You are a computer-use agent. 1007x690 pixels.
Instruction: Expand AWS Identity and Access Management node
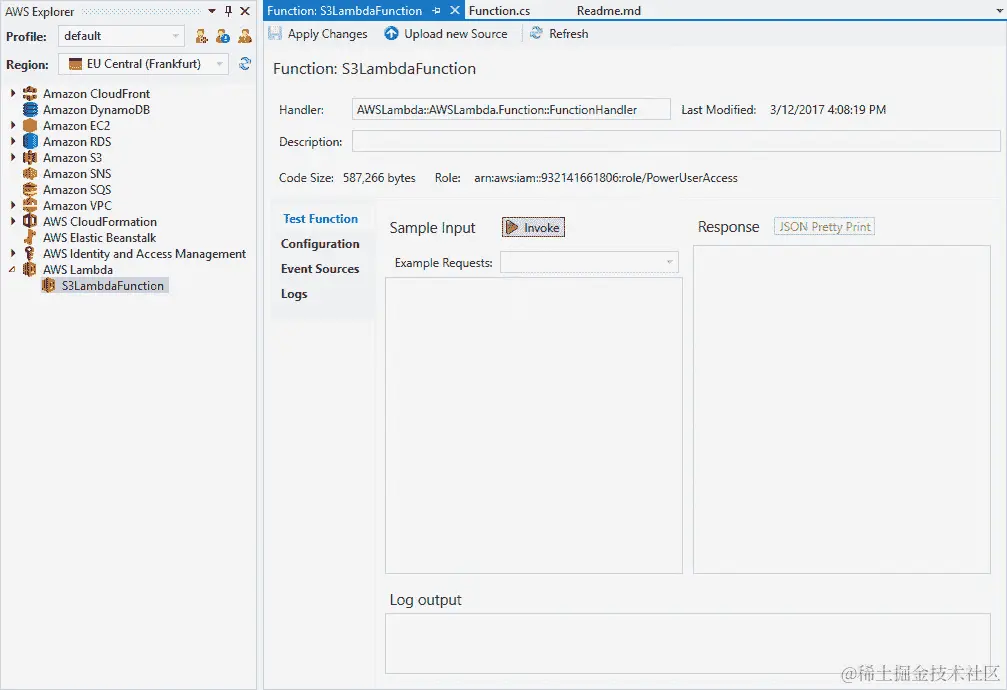click(13, 254)
